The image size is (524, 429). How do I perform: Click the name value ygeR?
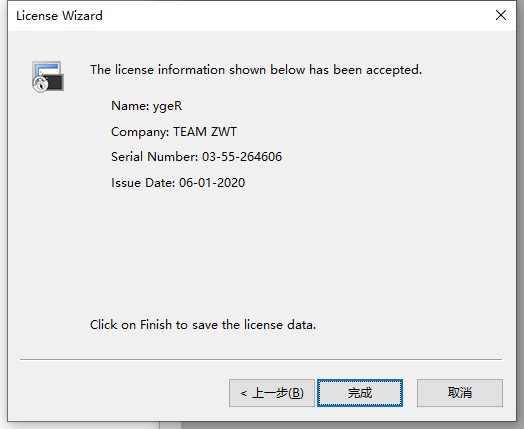pyautogui.click(x=167, y=106)
